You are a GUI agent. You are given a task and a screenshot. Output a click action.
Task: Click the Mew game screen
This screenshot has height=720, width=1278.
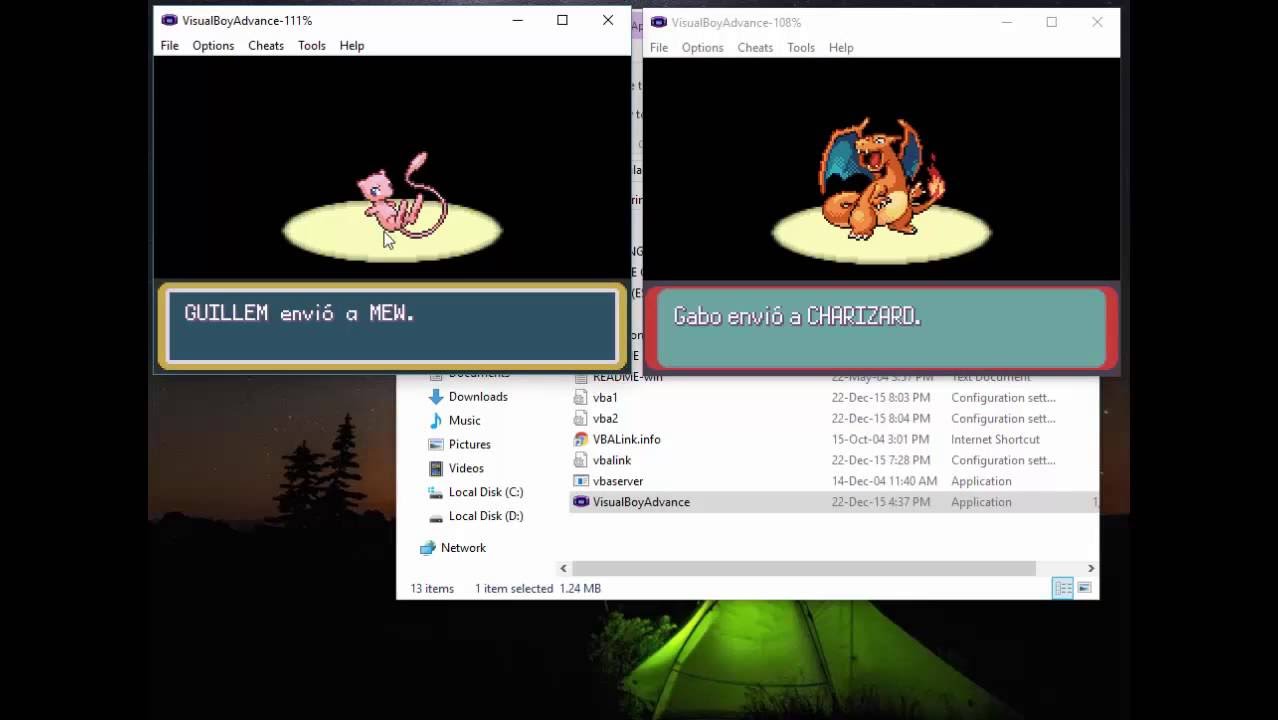[x=392, y=168]
